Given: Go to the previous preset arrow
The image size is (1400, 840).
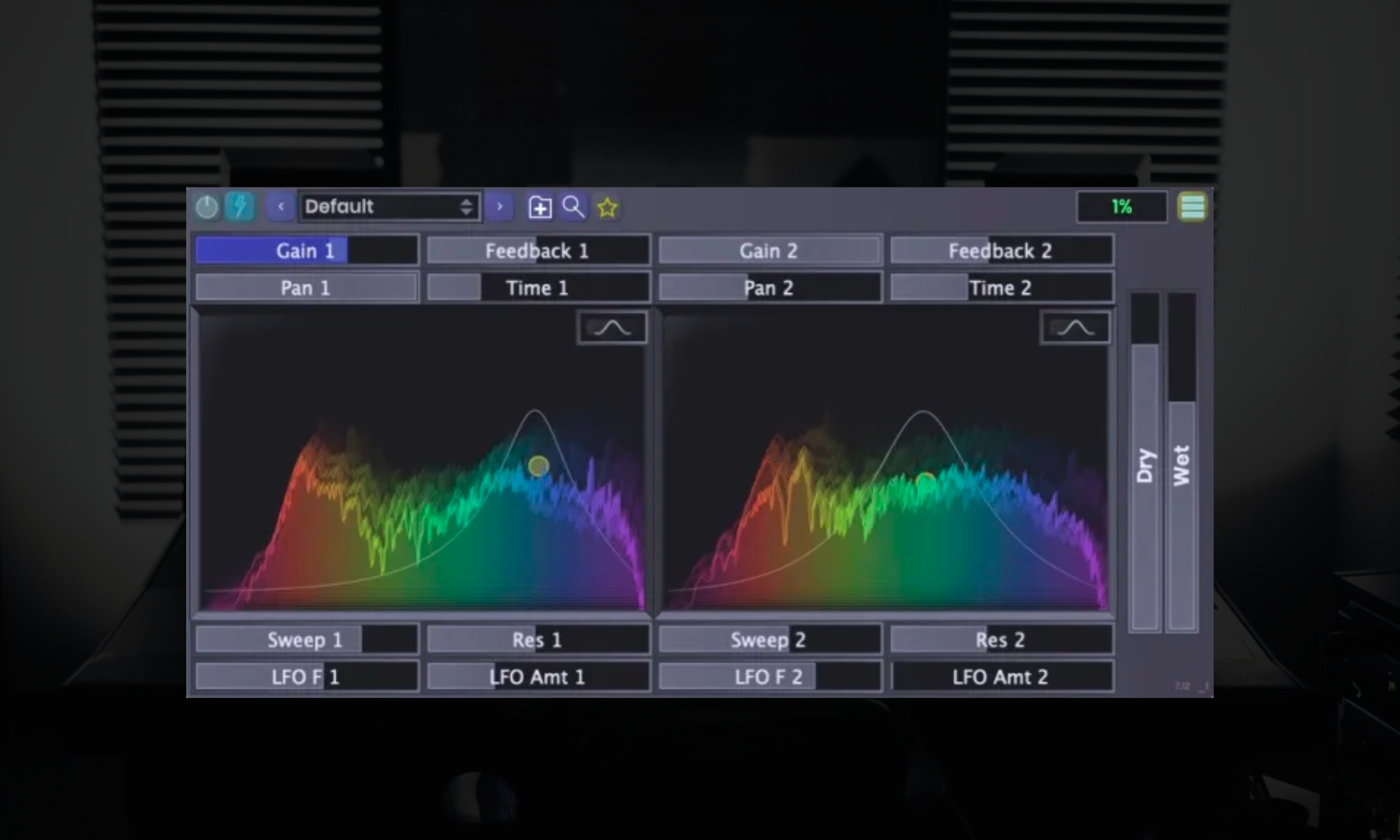Looking at the screenshot, I should 281,207.
